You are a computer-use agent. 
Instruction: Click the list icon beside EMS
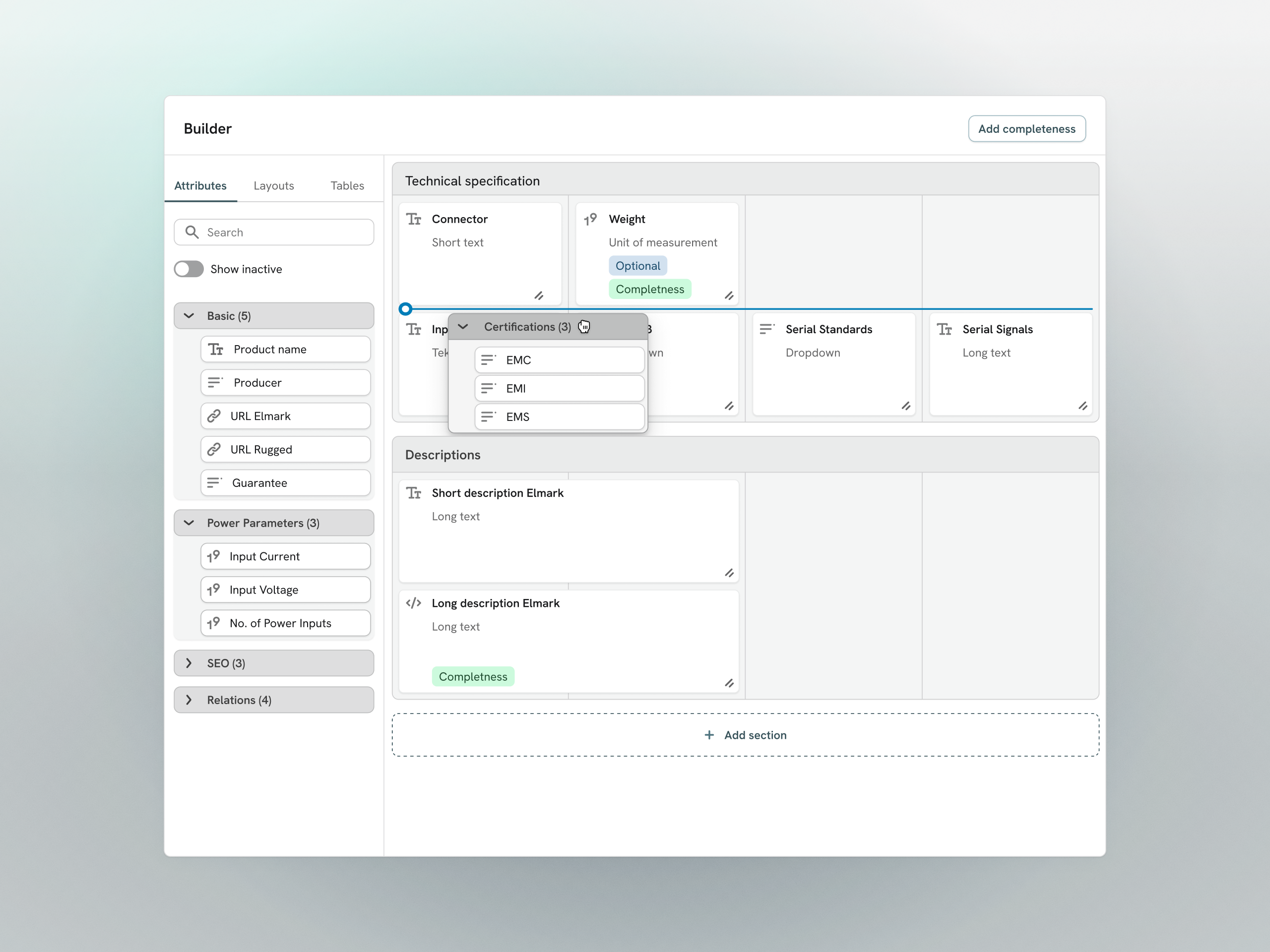click(489, 416)
